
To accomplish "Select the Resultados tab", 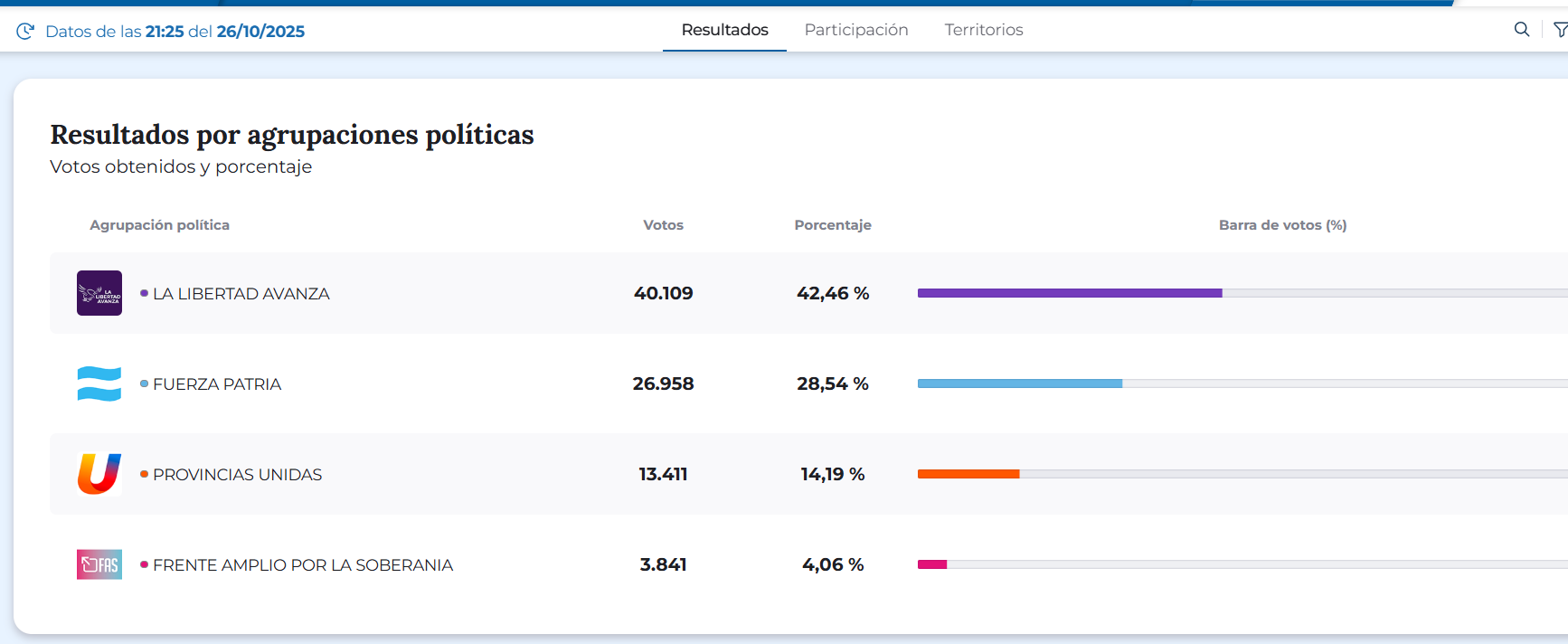I will (x=724, y=30).
